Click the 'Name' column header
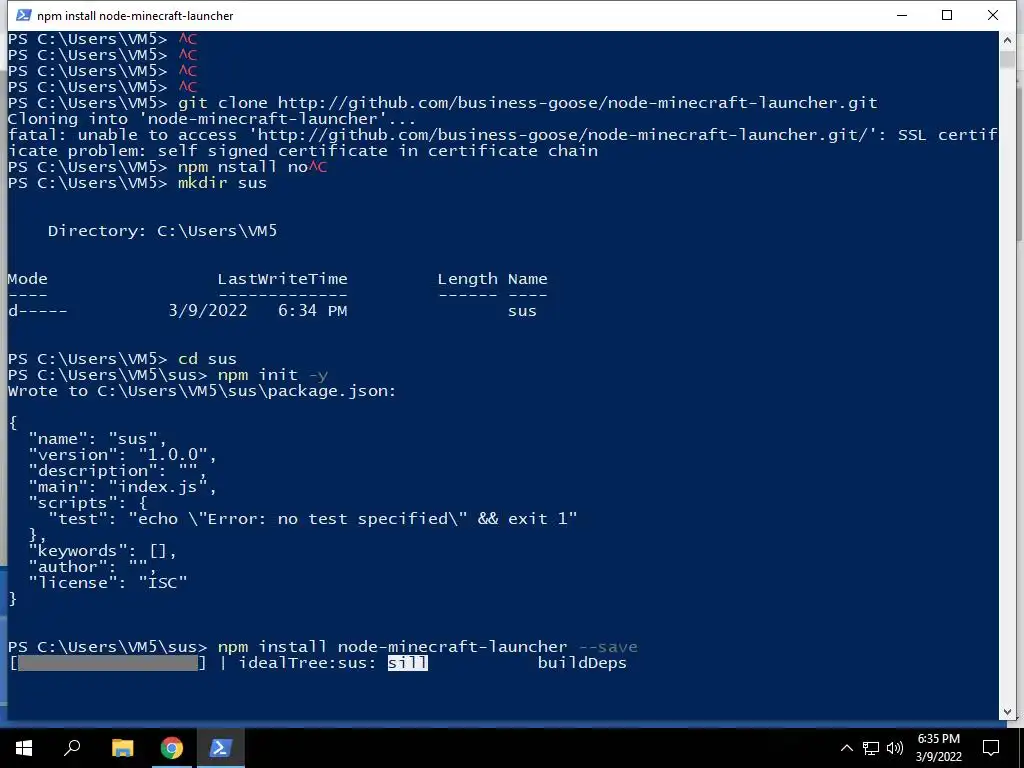The height and width of the screenshot is (768, 1024). tap(528, 279)
